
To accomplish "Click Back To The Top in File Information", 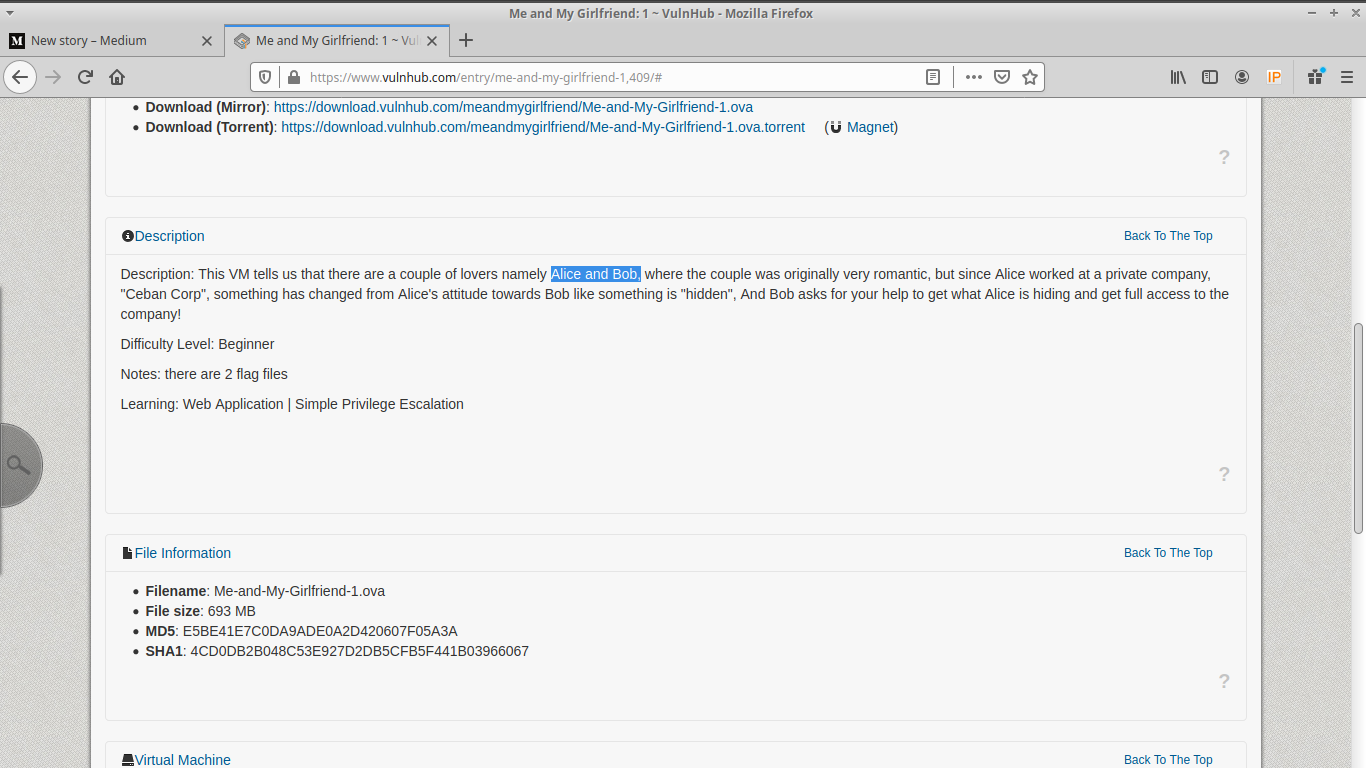I will (1168, 553).
